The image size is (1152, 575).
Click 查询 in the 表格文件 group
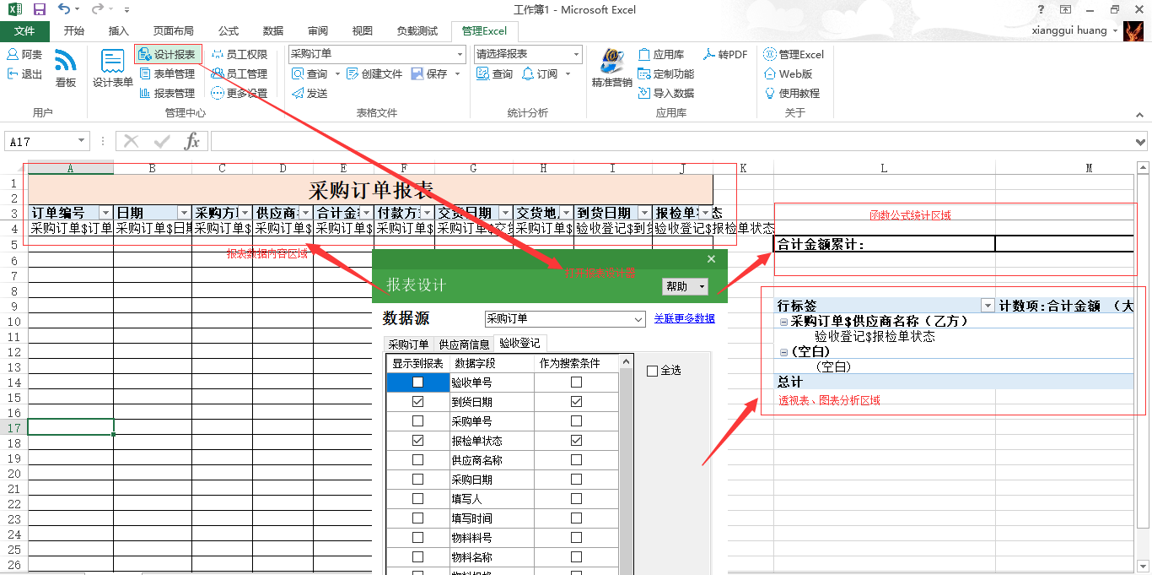(310, 73)
